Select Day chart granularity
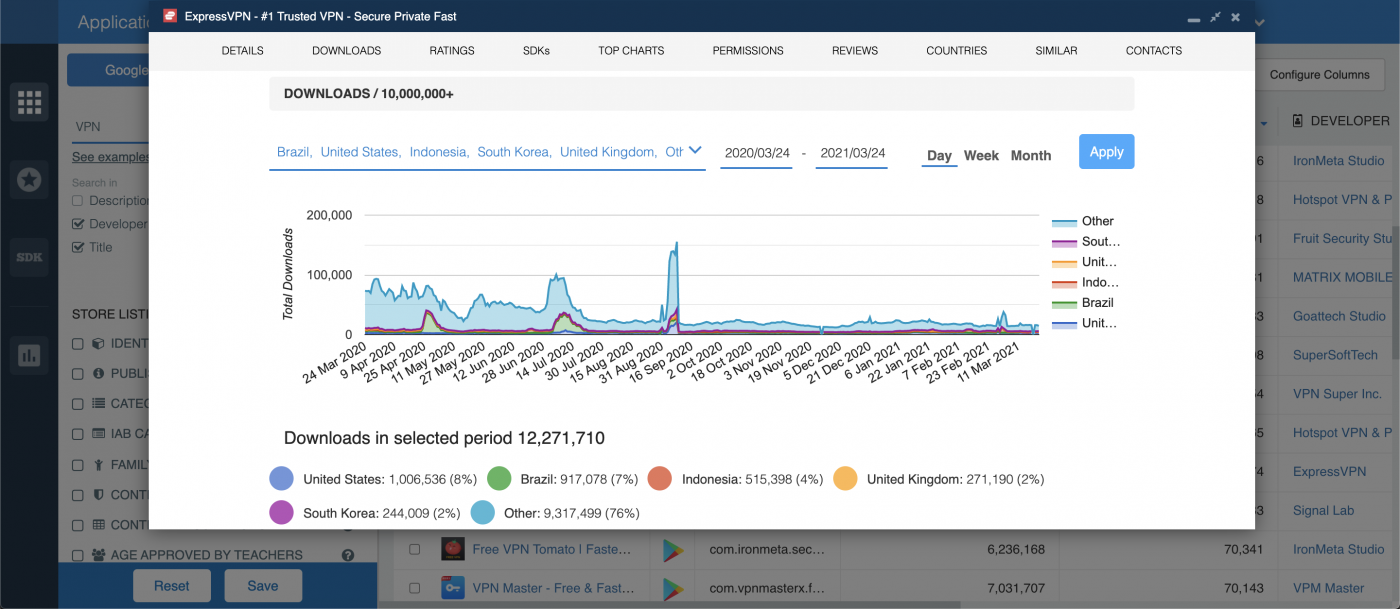This screenshot has height=609, width=1400. click(939, 155)
